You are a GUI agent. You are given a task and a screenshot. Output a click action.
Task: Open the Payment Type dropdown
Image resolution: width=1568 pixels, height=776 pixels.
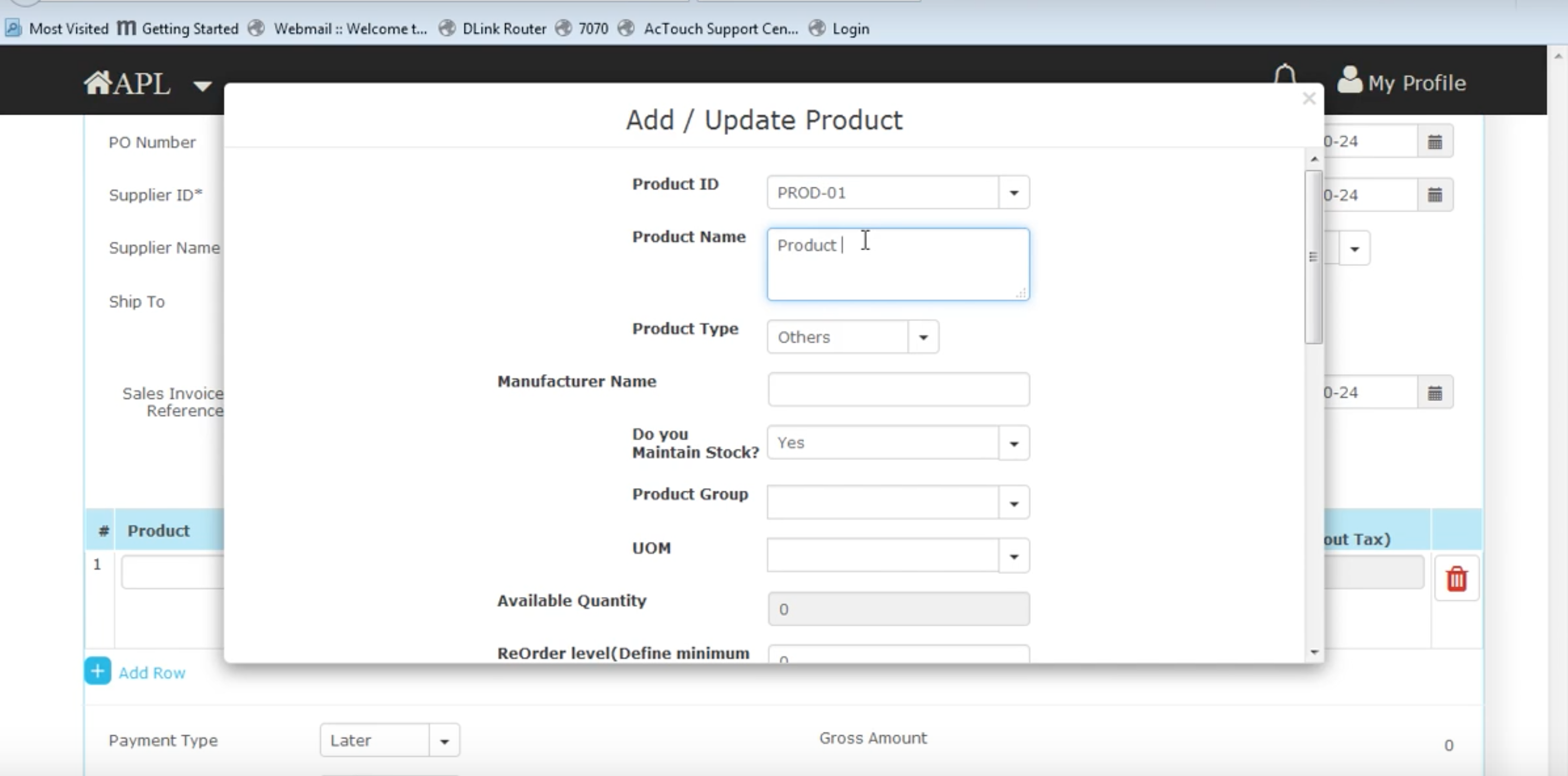coord(444,741)
